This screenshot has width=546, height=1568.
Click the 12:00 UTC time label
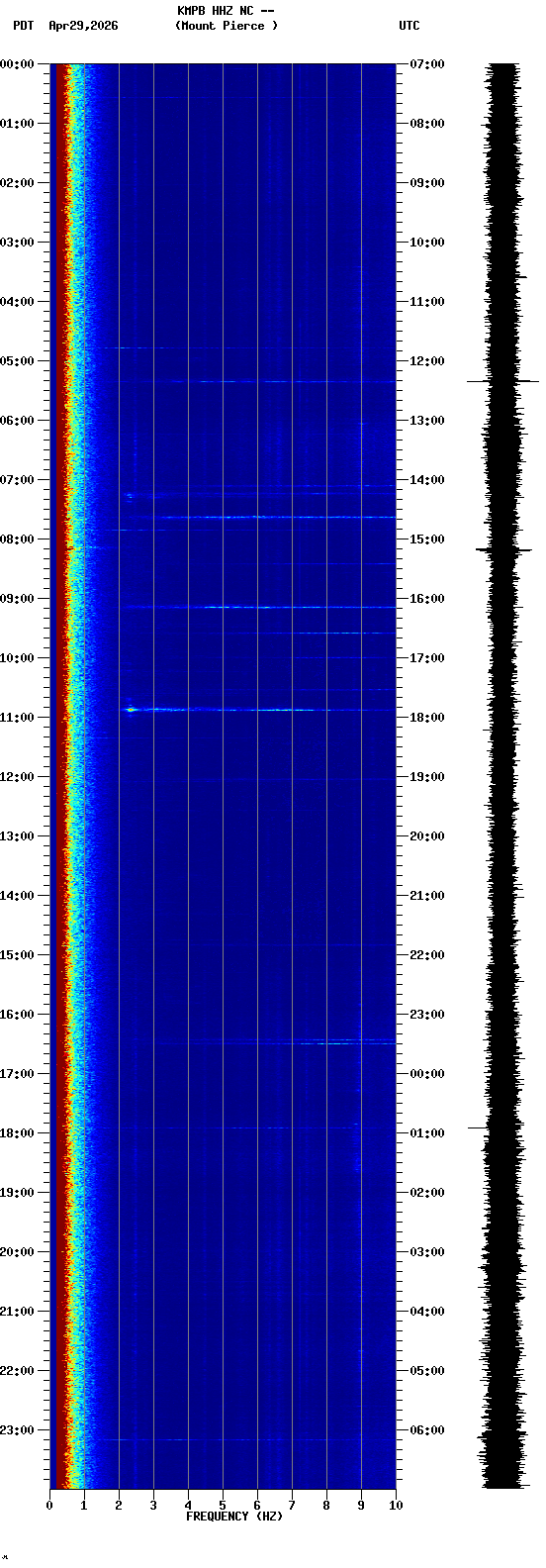point(427,361)
